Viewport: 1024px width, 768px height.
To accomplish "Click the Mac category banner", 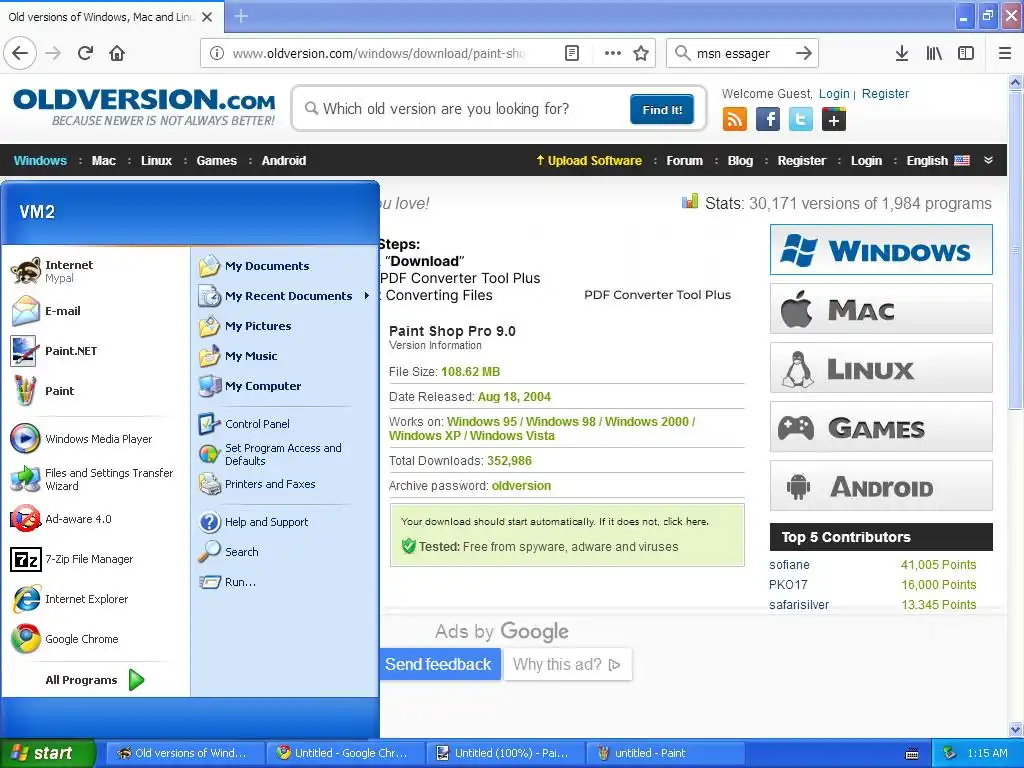I will (x=881, y=309).
